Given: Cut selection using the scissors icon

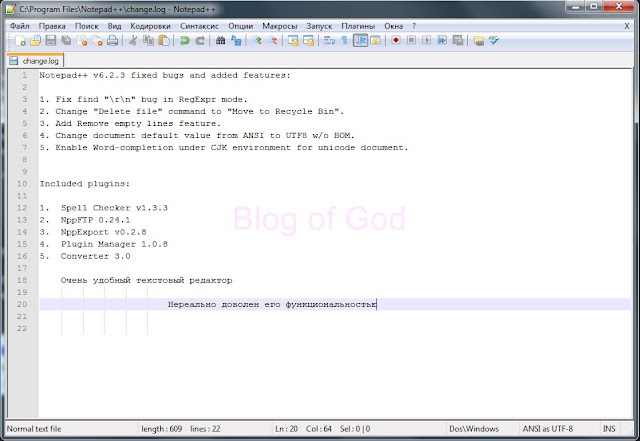Looking at the screenshot, I should (133, 40).
